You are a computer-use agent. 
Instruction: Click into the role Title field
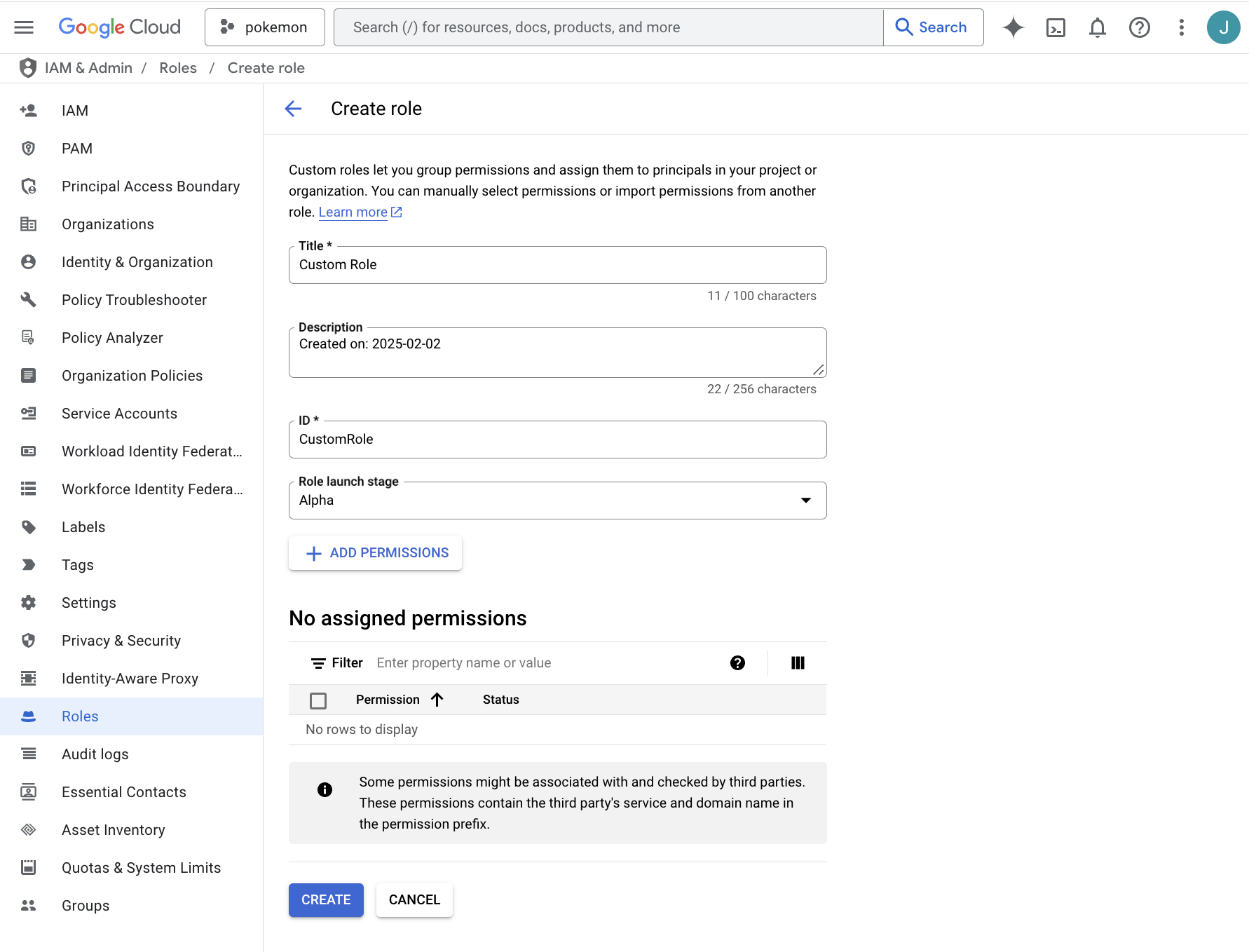(557, 265)
